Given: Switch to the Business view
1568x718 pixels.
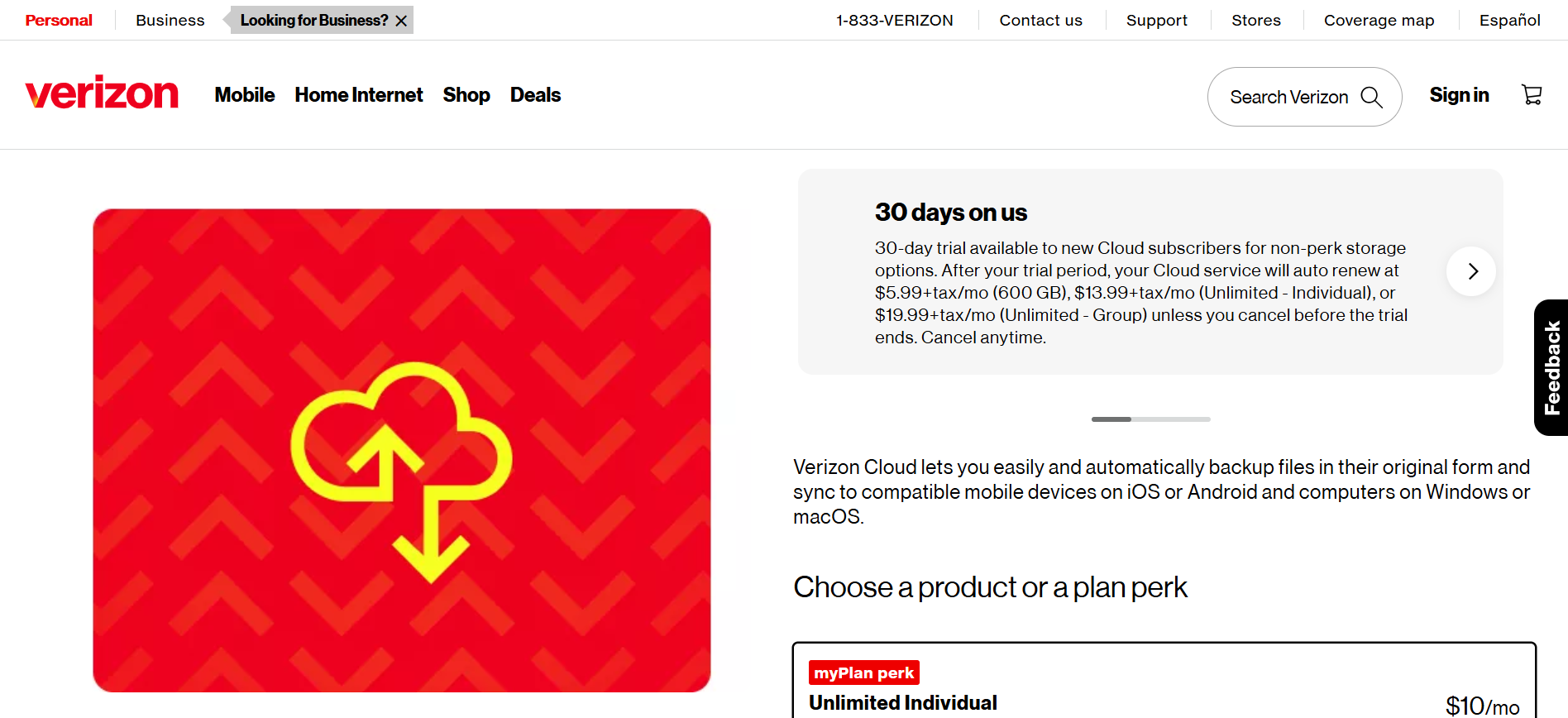Looking at the screenshot, I should (170, 19).
